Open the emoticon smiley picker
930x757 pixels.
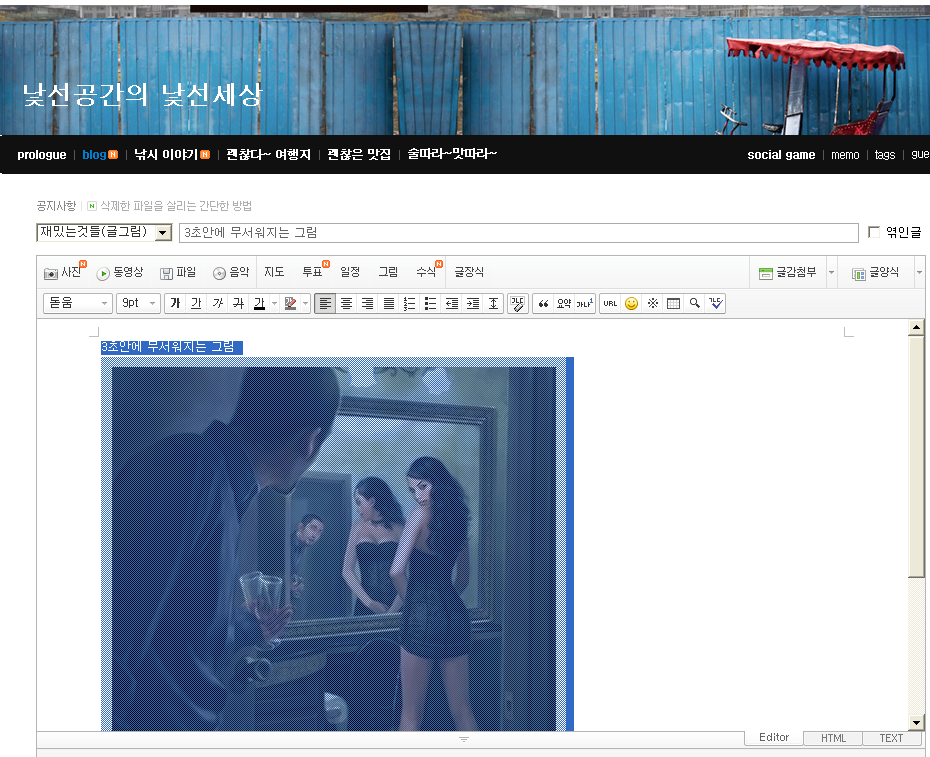[632, 303]
